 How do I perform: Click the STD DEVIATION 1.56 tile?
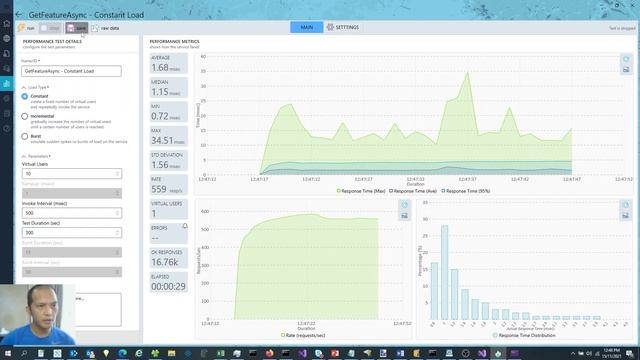(169, 161)
